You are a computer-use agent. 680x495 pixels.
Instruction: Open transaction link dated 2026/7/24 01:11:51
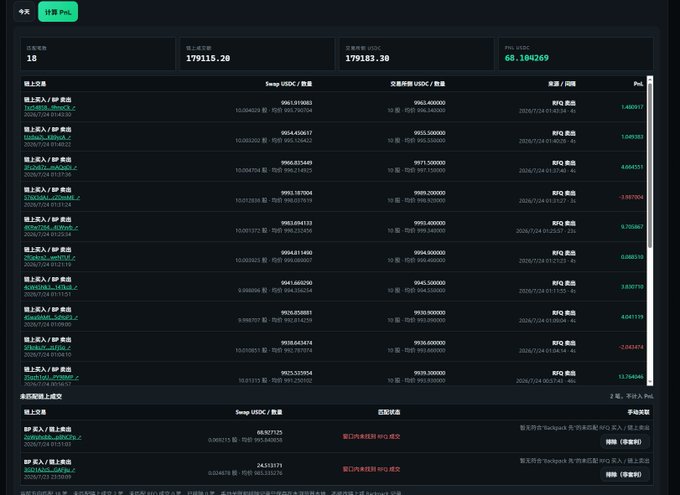(51, 287)
